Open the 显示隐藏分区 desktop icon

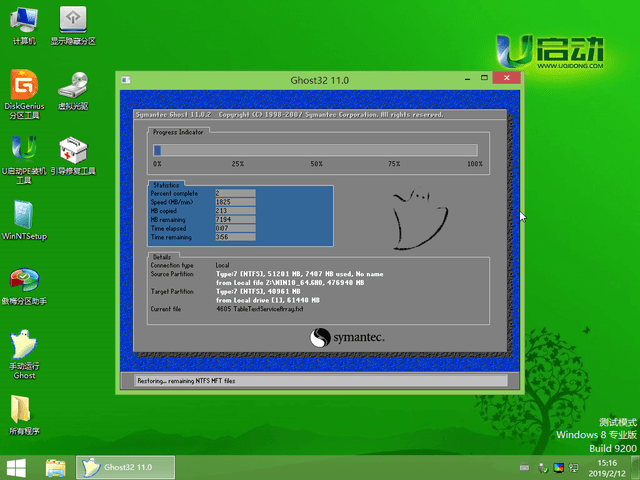pos(73,22)
